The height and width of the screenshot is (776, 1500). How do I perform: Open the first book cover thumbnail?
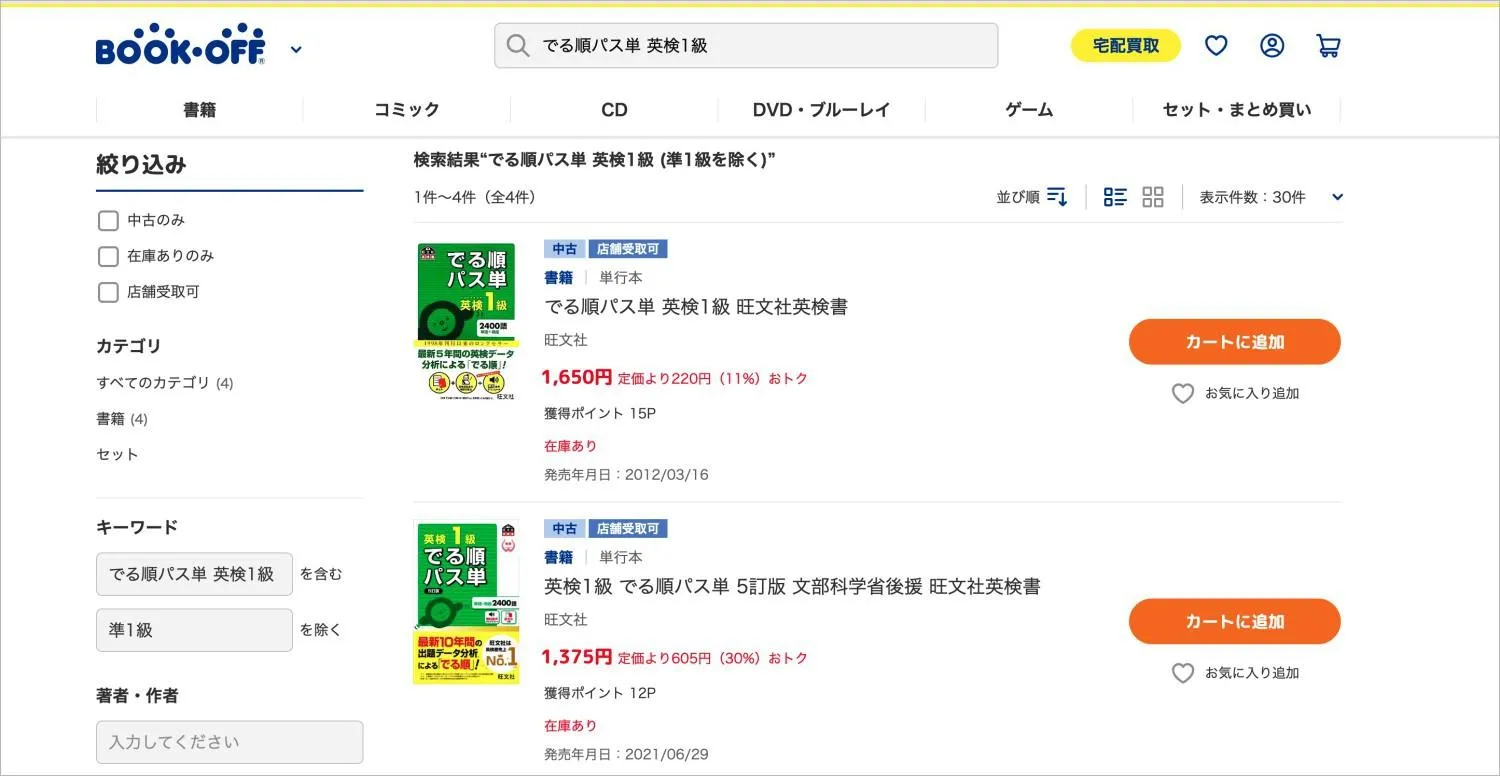(x=465, y=322)
